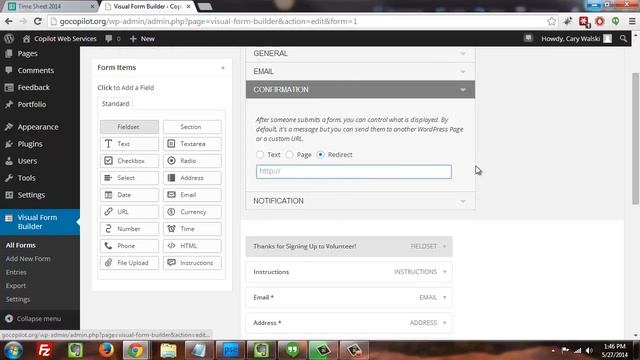Click the Copilot Web Services home icon

pos(27,39)
